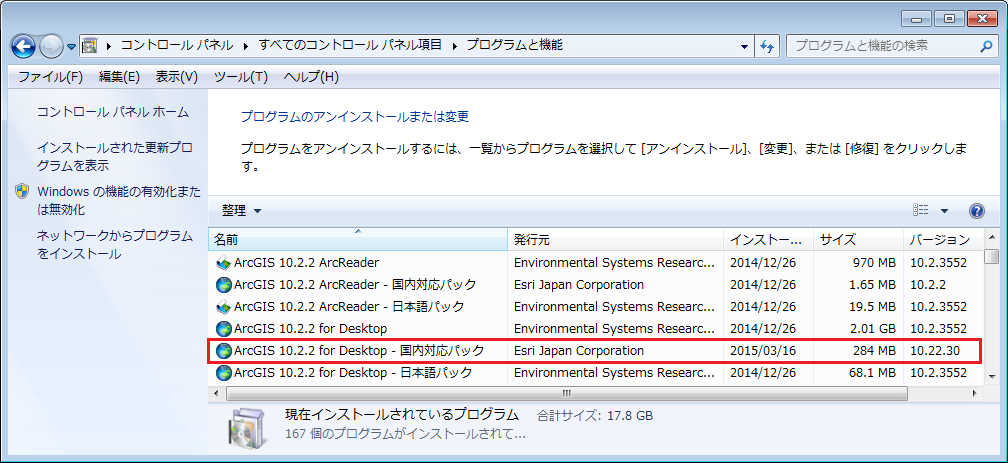Click the refresh button next to address bar
1008x463 pixels.
coord(766,46)
